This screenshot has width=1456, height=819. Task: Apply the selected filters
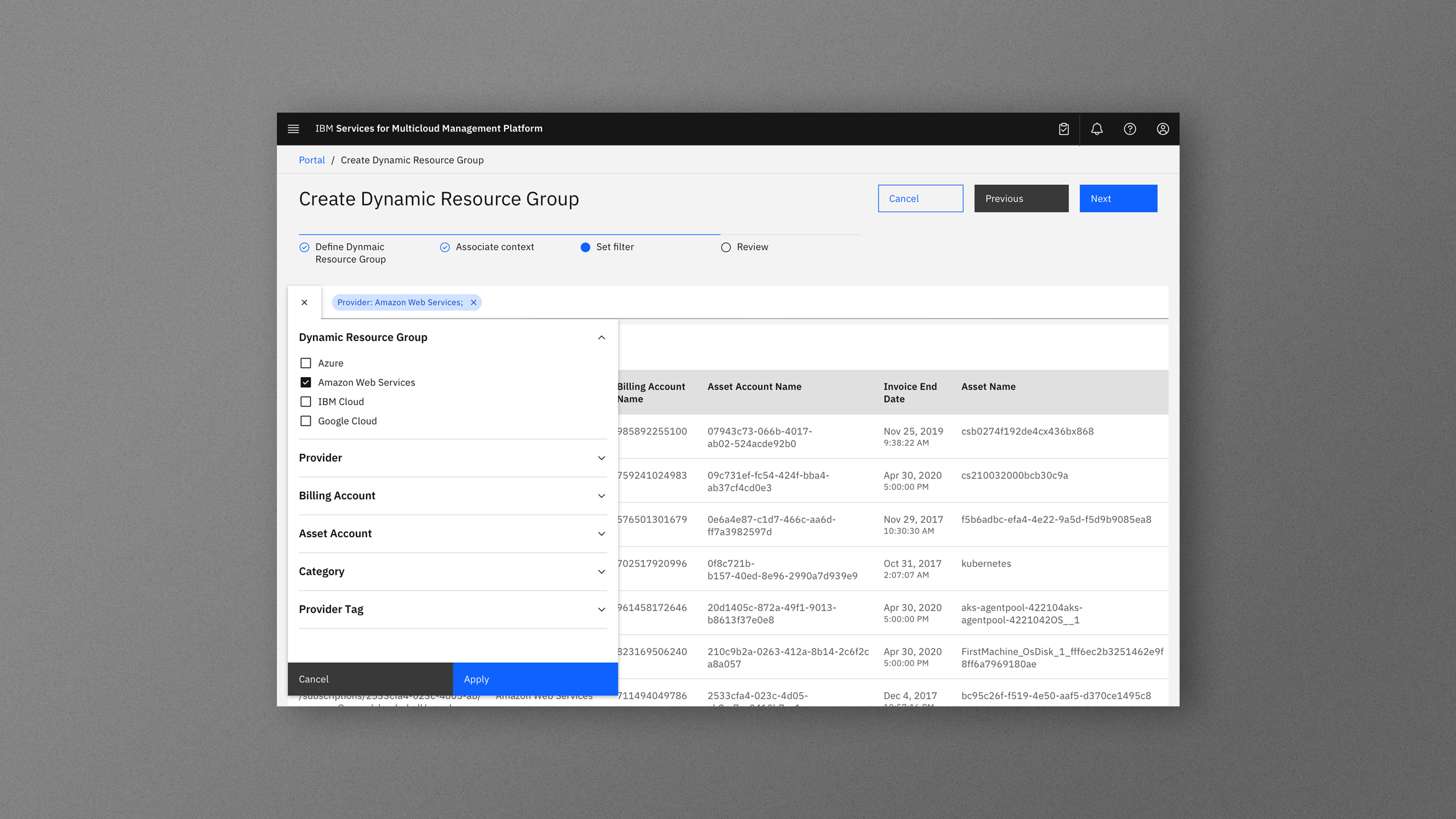[x=535, y=679]
